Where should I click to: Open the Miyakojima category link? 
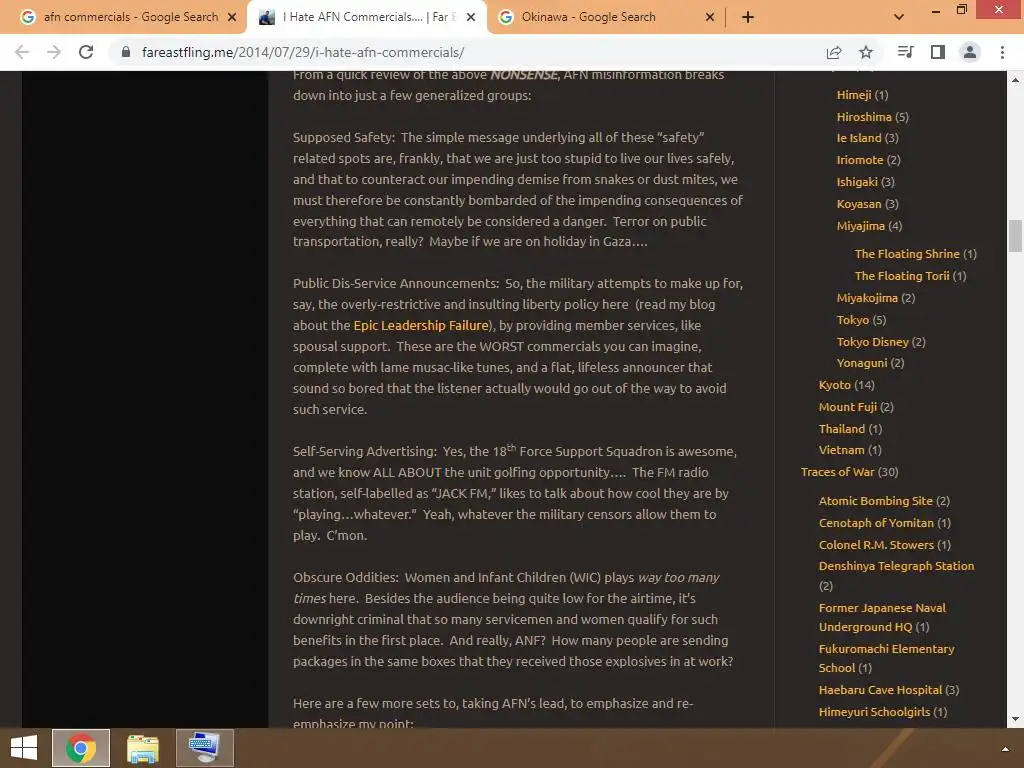pos(867,298)
